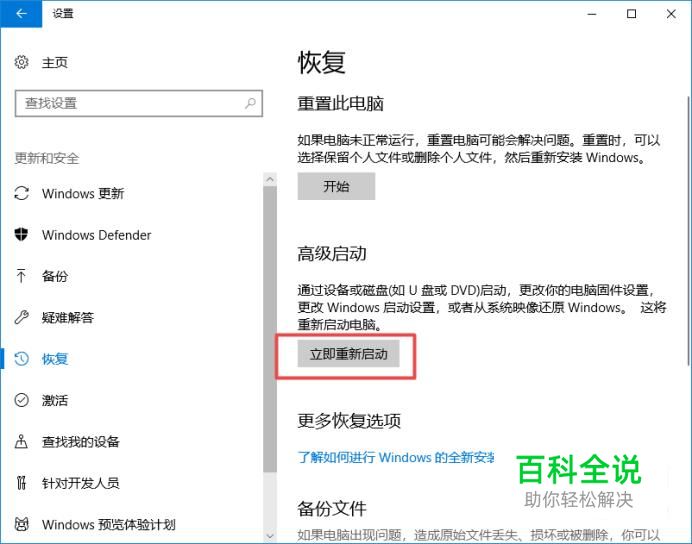Select 备份 in the sidebar
692x544 pixels.
click(x=54, y=276)
